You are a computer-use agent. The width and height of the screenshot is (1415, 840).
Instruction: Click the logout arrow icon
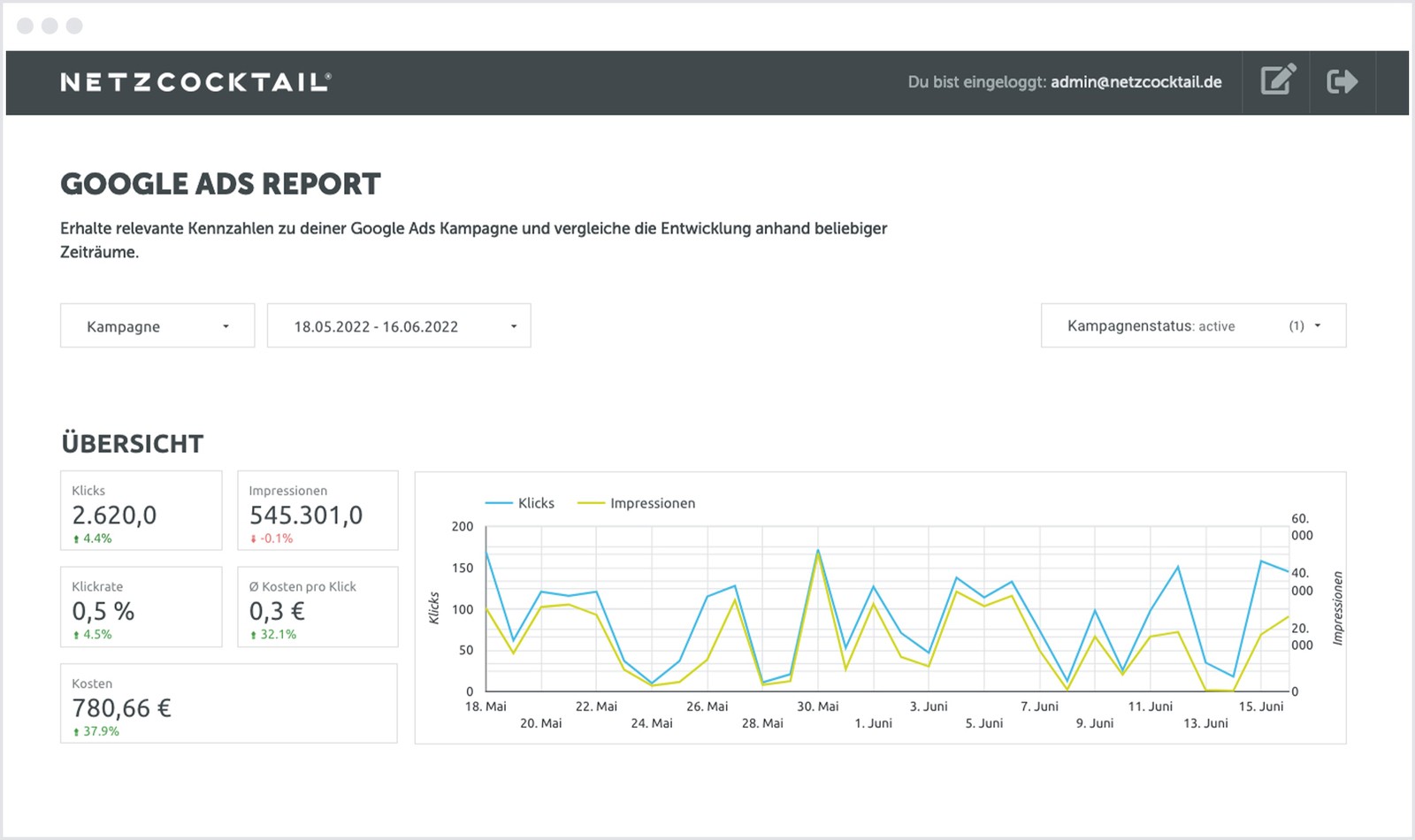coord(1342,81)
